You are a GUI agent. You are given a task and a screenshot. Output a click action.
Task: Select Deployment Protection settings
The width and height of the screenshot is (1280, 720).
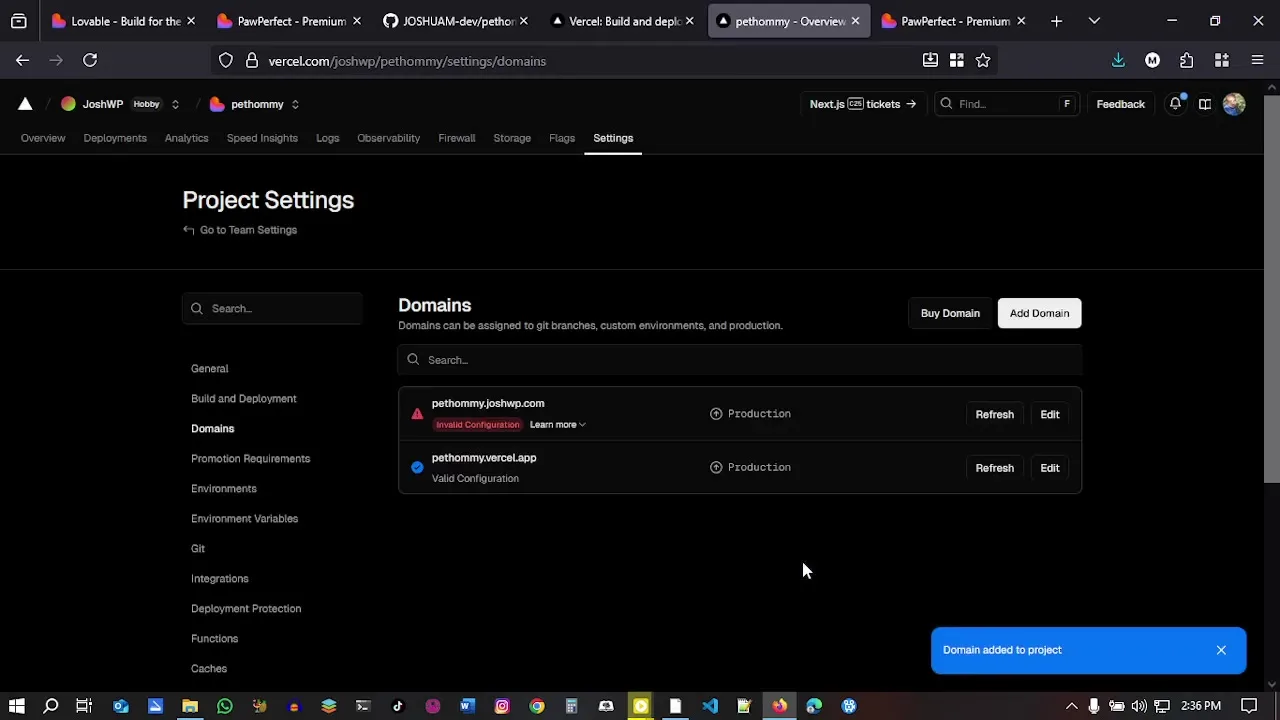point(245,608)
